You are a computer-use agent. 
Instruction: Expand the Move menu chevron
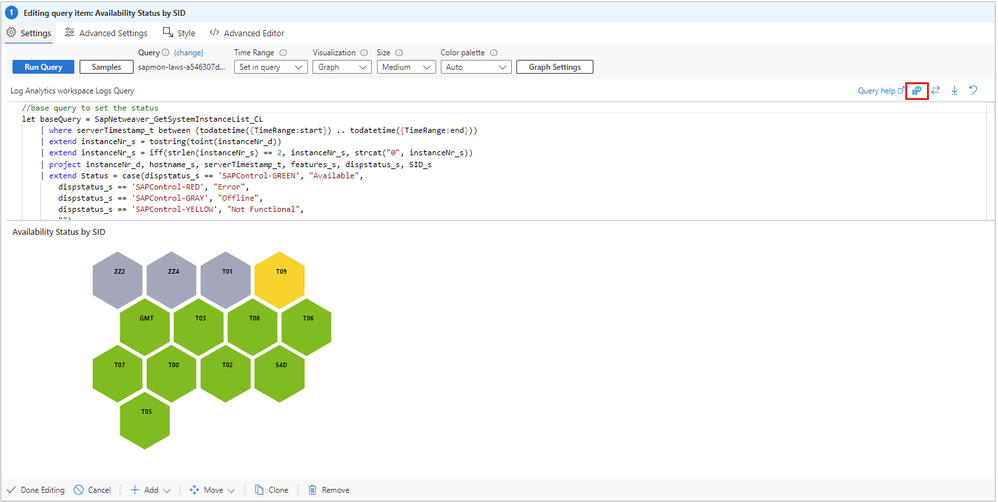(x=231, y=491)
